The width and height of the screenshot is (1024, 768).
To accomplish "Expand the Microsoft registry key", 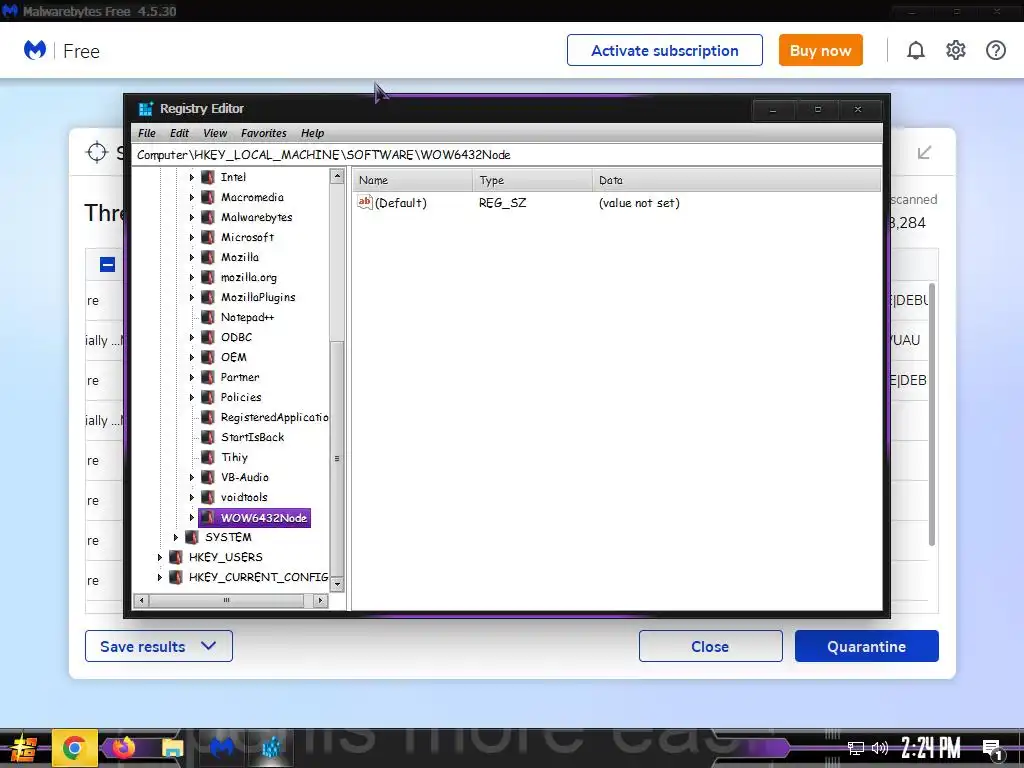I will [191, 237].
